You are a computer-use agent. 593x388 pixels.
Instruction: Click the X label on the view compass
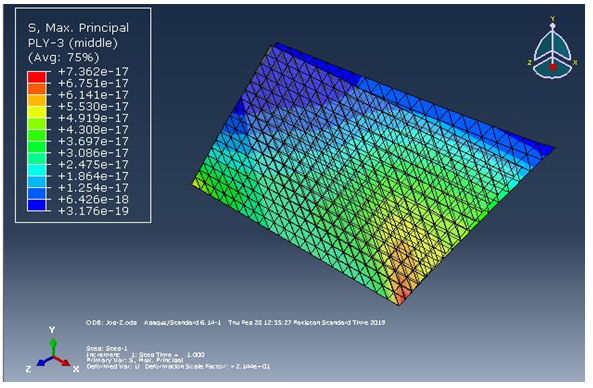pos(575,62)
